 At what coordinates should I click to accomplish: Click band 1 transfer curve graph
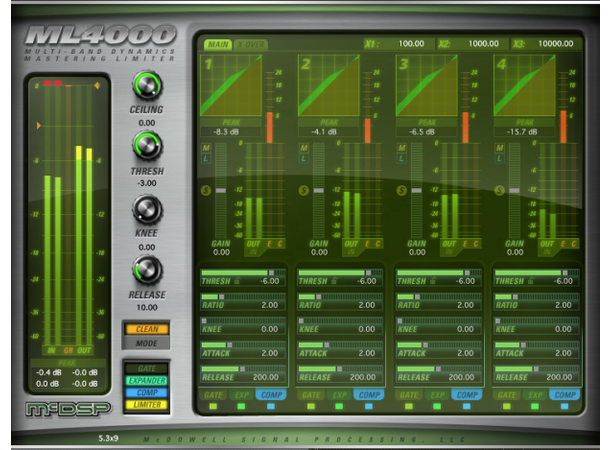(231, 85)
